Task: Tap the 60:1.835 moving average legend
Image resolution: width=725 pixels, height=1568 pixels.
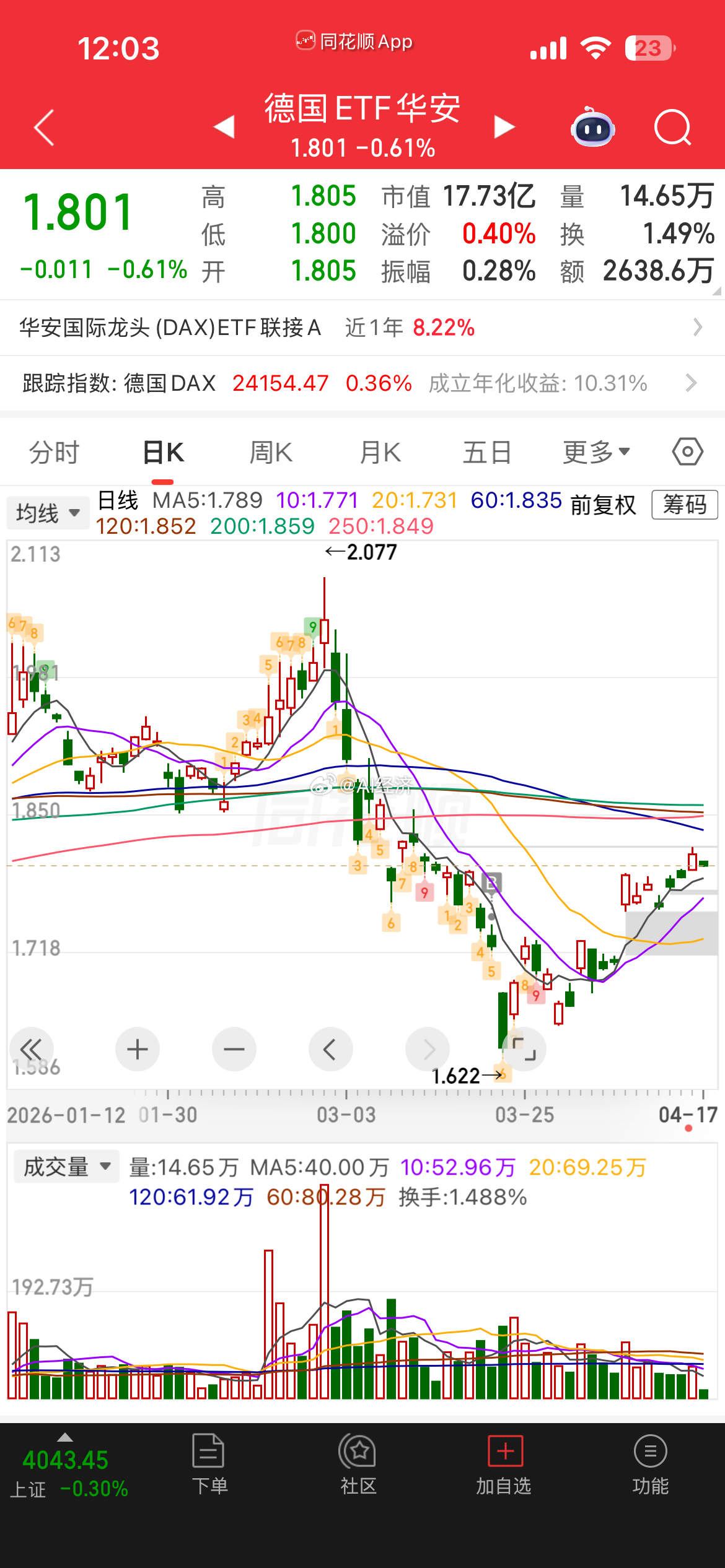Action: [x=516, y=500]
